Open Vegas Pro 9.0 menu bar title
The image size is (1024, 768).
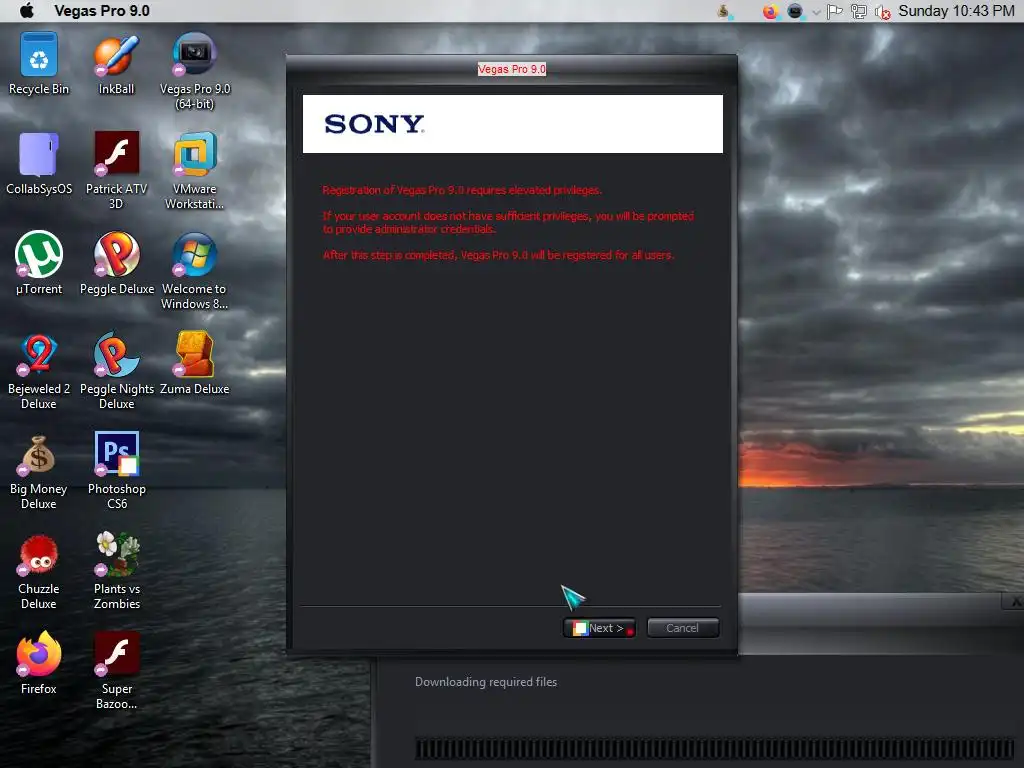(102, 10)
